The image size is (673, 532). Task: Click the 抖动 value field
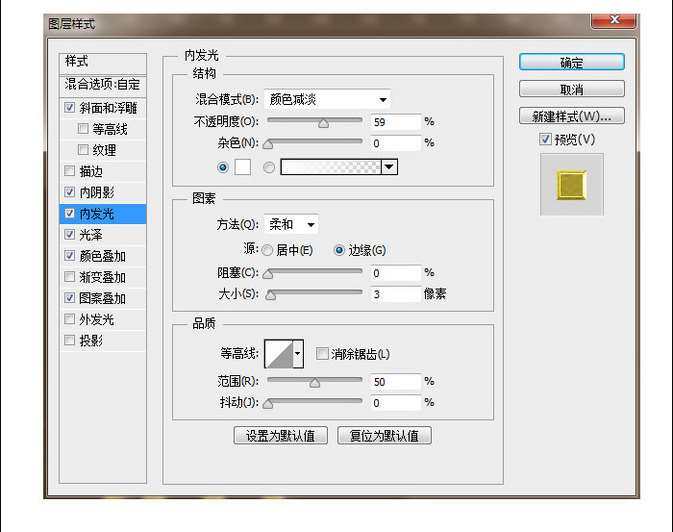pyautogui.click(x=395, y=402)
